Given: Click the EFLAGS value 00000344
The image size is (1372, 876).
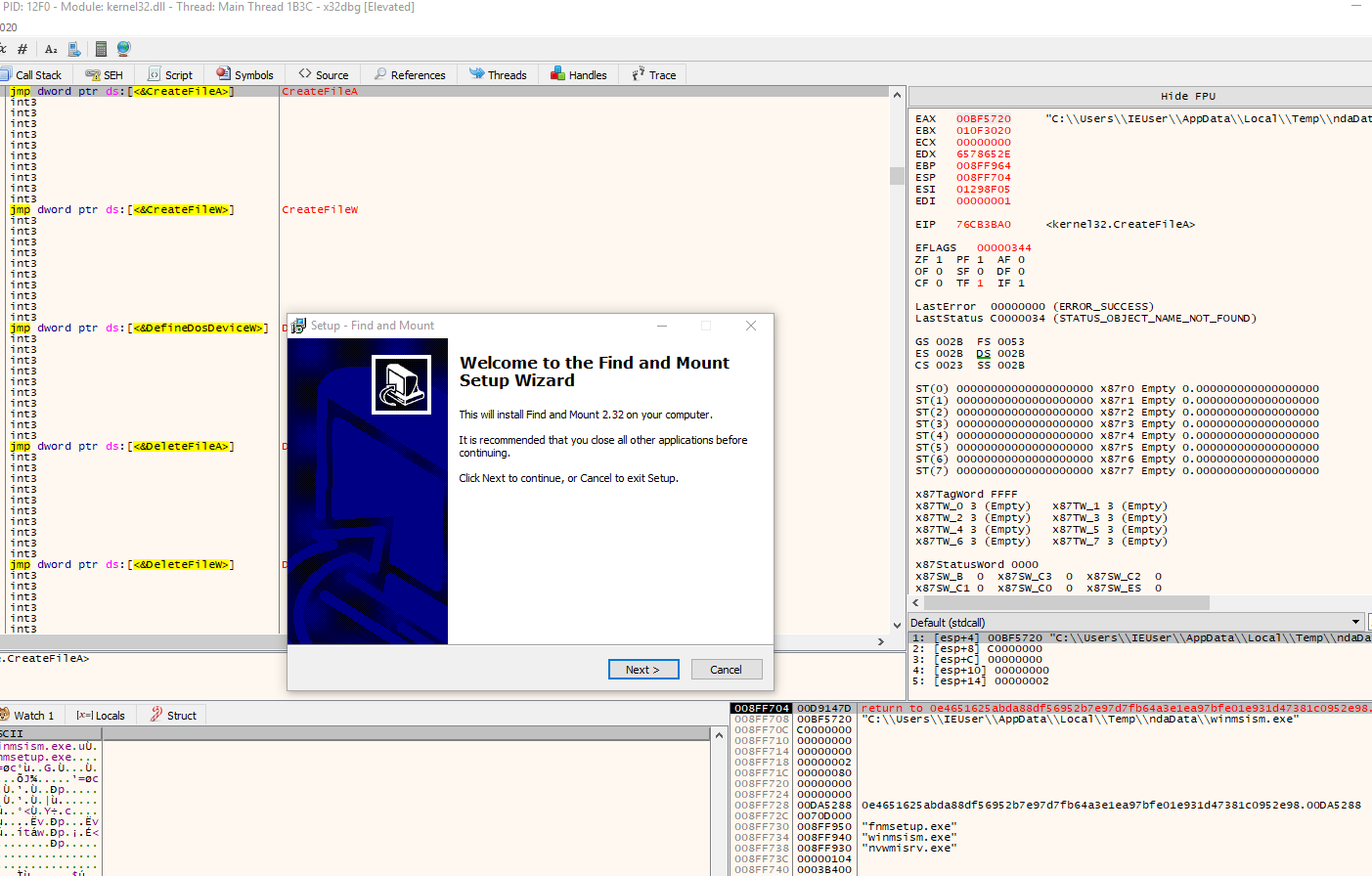Looking at the screenshot, I should pos(1004,248).
